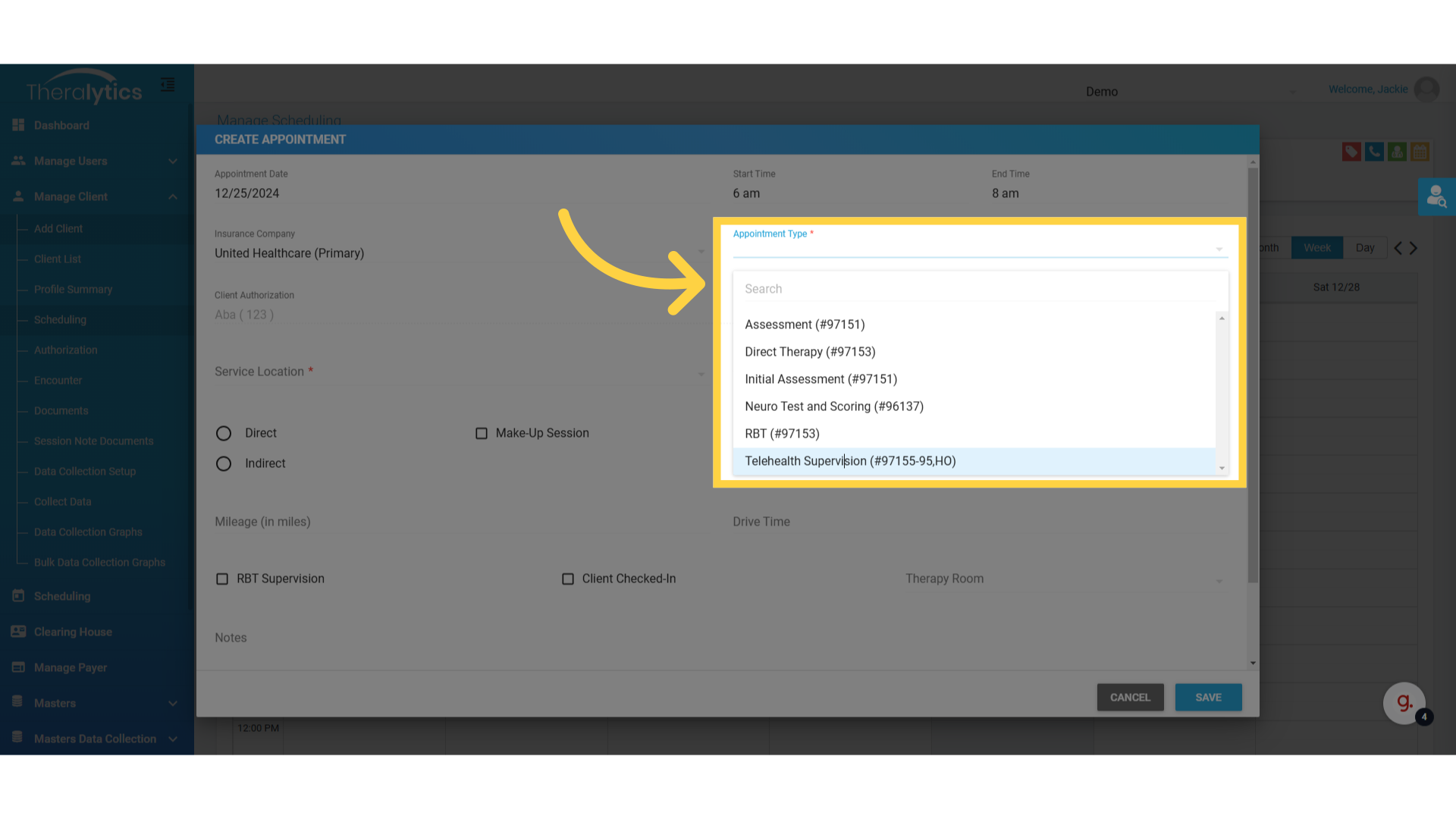Select the Direct radio button
The height and width of the screenshot is (819, 1456).
[224, 433]
